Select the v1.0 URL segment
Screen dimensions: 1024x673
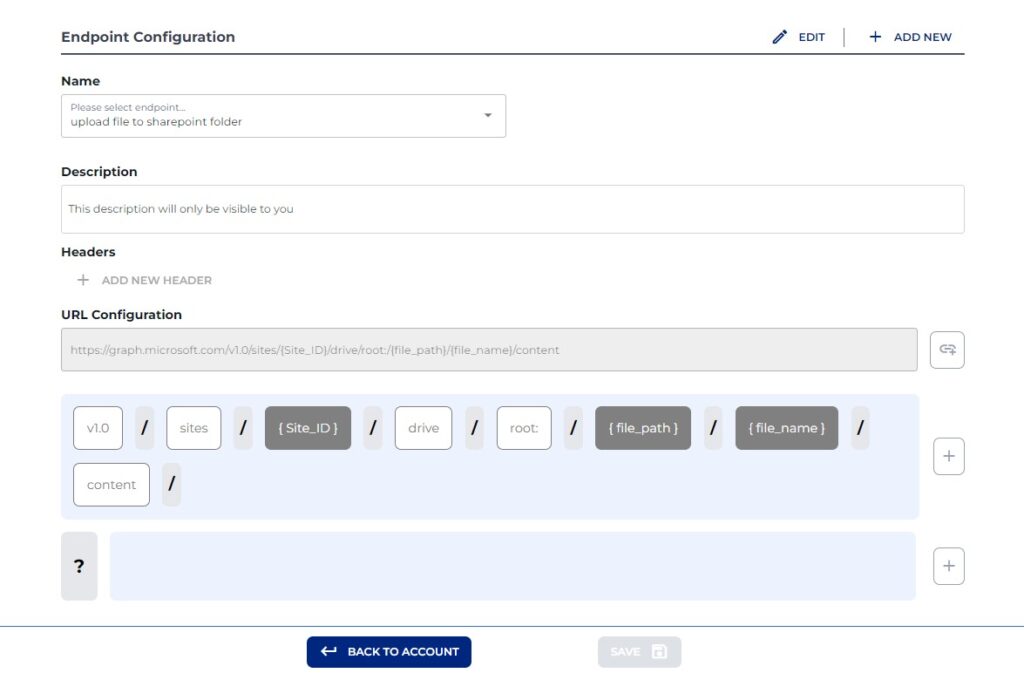tap(97, 427)
